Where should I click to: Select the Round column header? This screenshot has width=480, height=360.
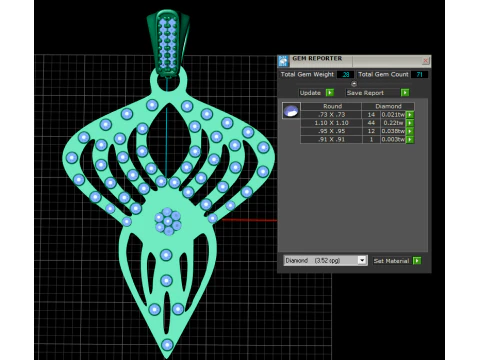(x=332, y=106)
